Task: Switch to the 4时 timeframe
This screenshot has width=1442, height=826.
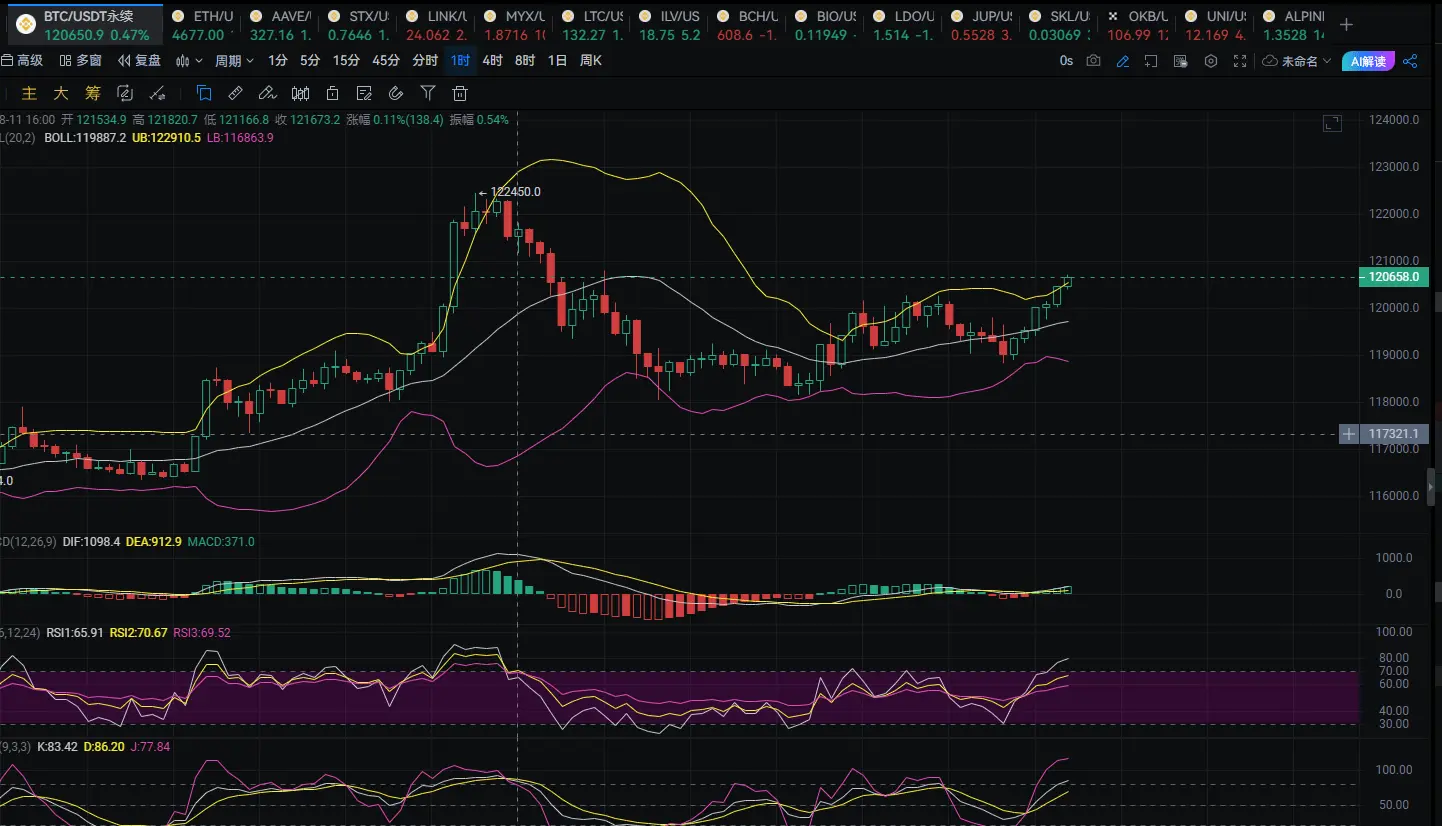Action: (493, 61)
